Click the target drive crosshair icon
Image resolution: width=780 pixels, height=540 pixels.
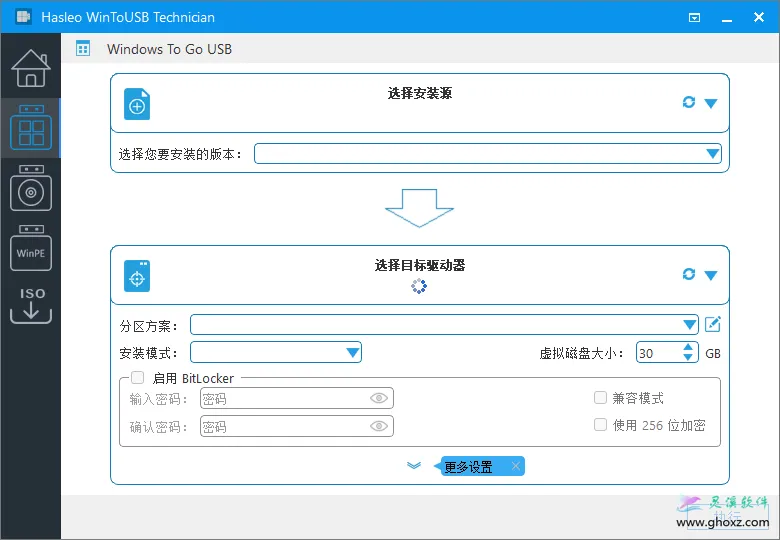(137, 276)
